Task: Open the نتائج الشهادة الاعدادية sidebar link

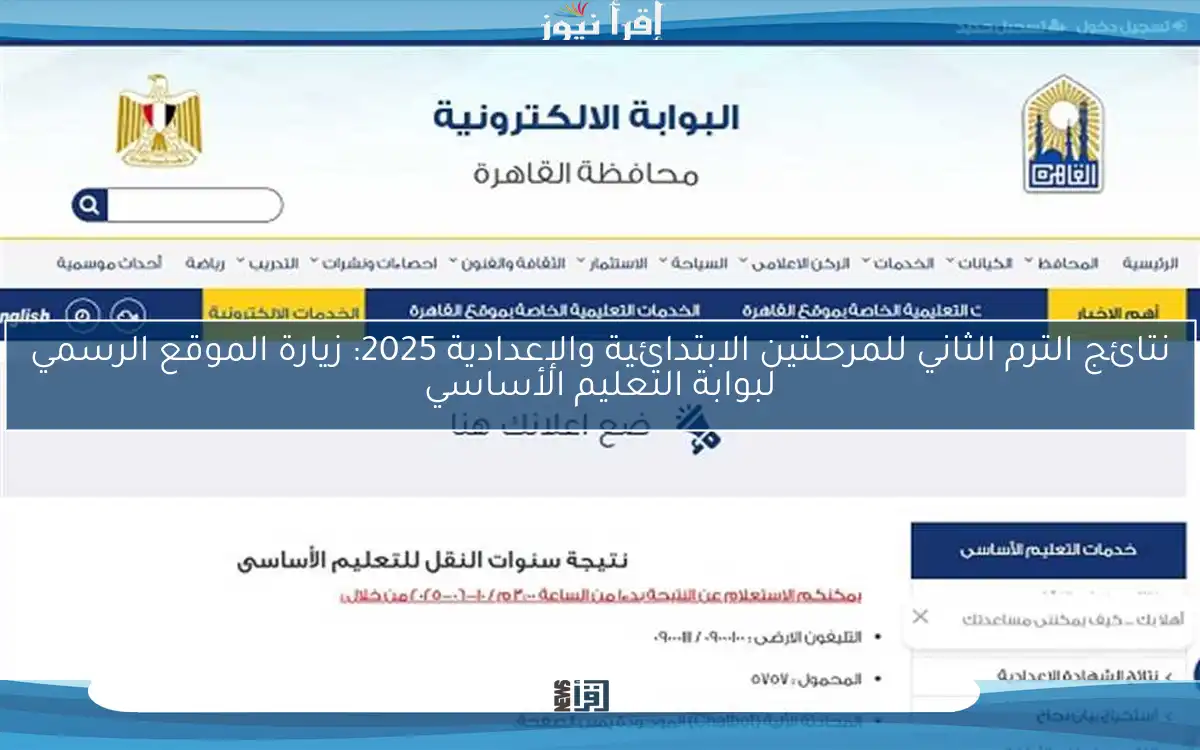Action: 1076,676
